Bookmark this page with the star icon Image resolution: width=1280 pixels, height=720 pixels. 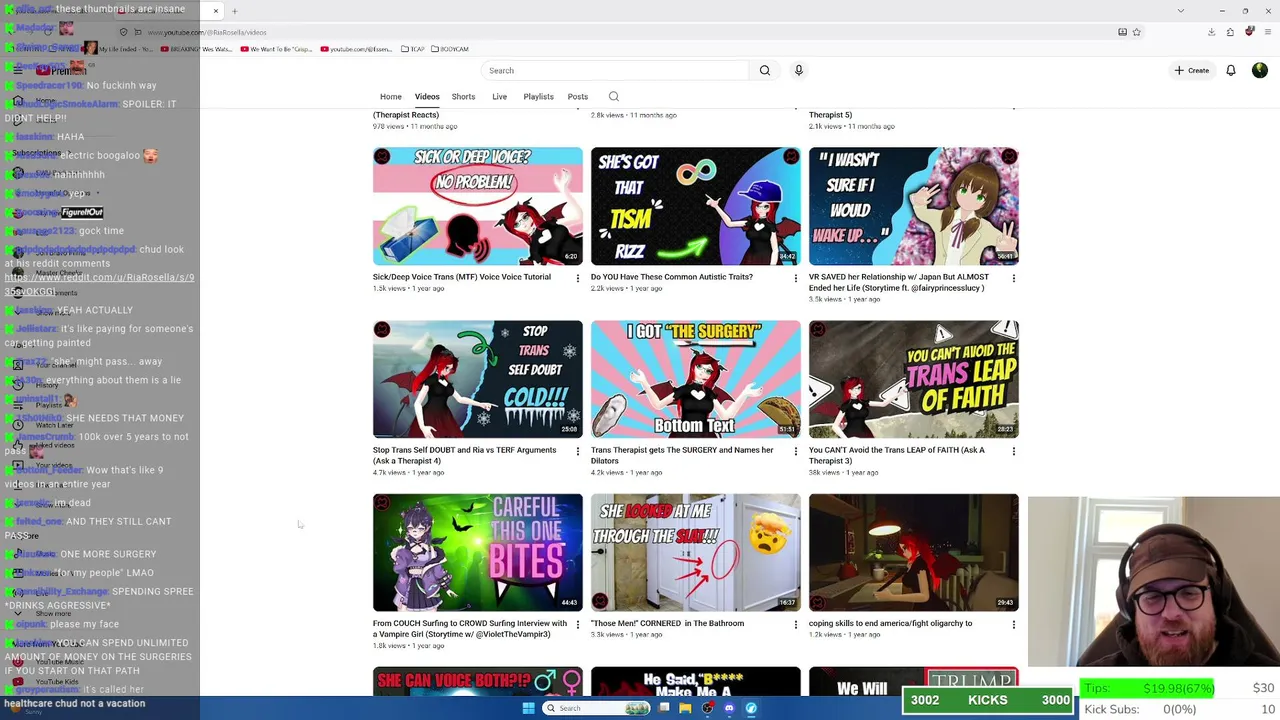pyautogui.click(x=1136, y=32)
